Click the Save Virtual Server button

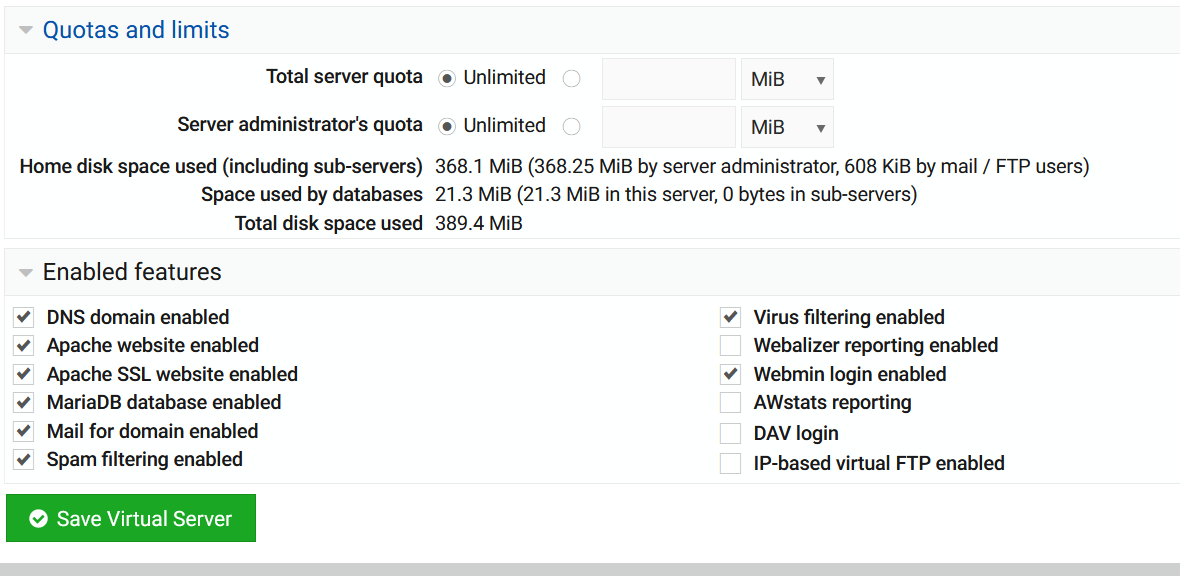point(130,518)
